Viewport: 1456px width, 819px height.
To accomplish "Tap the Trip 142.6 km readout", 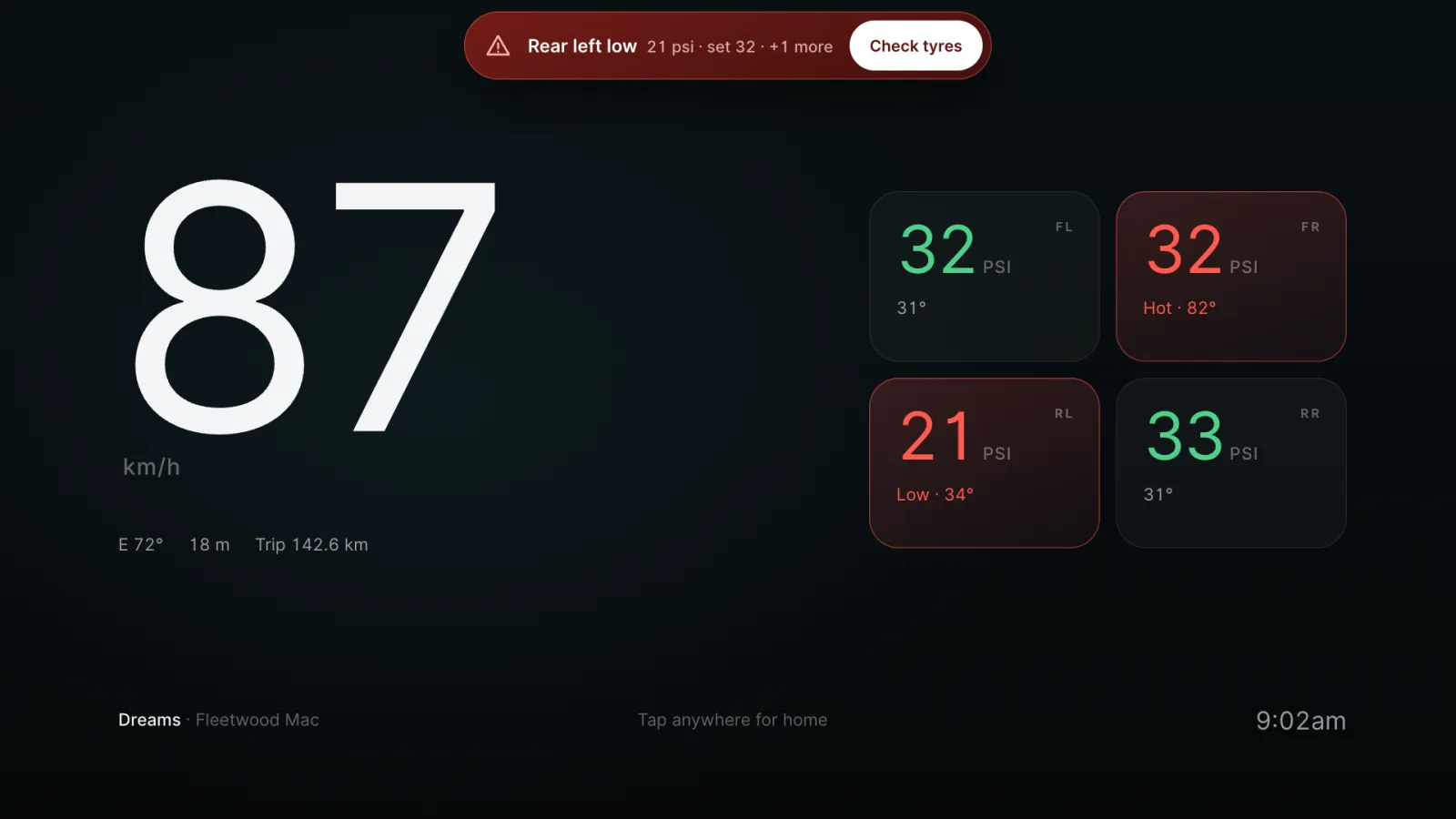I will tap(312, 544).
